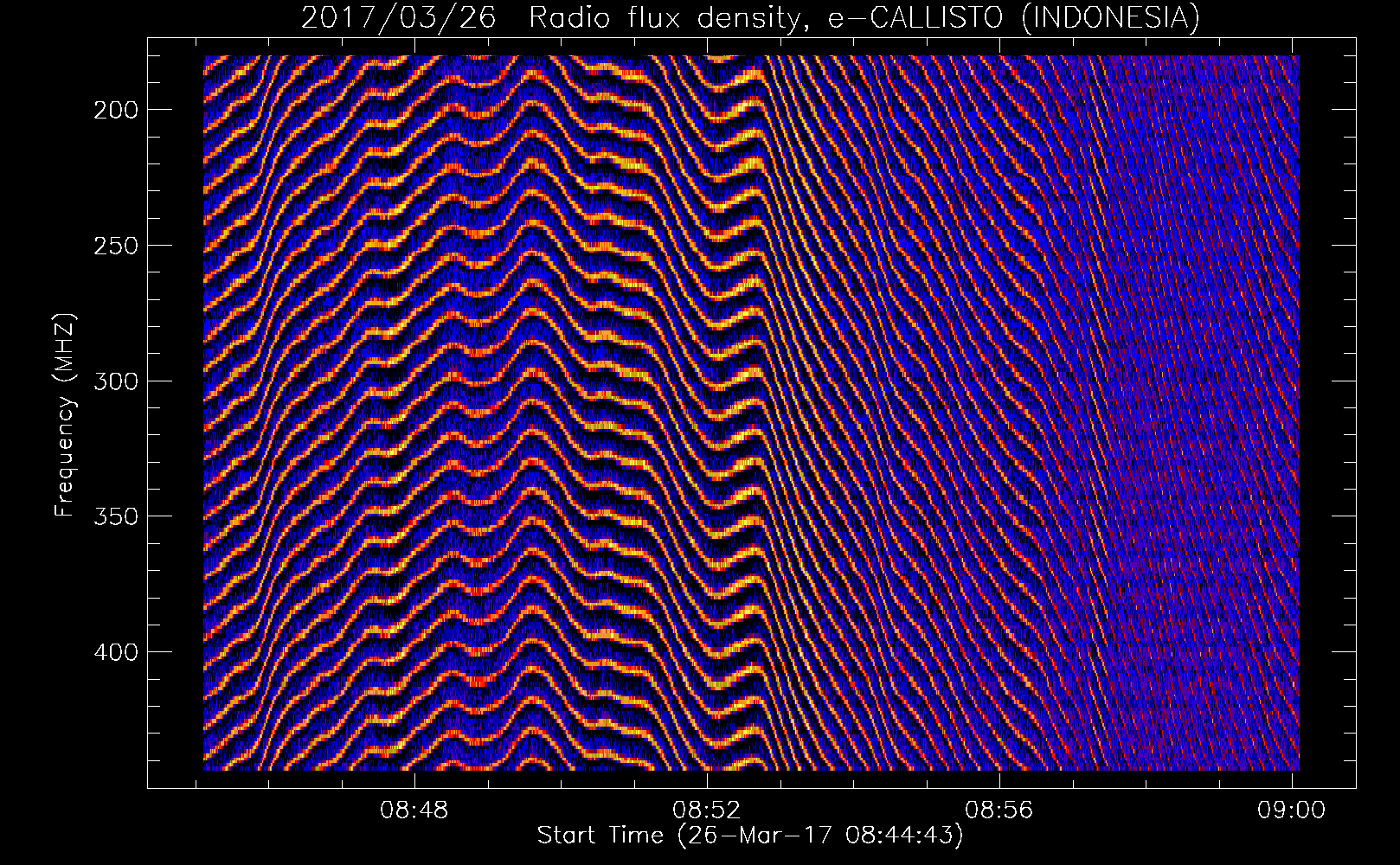Click the 08:48 time tick label

[x=414, y=810]
